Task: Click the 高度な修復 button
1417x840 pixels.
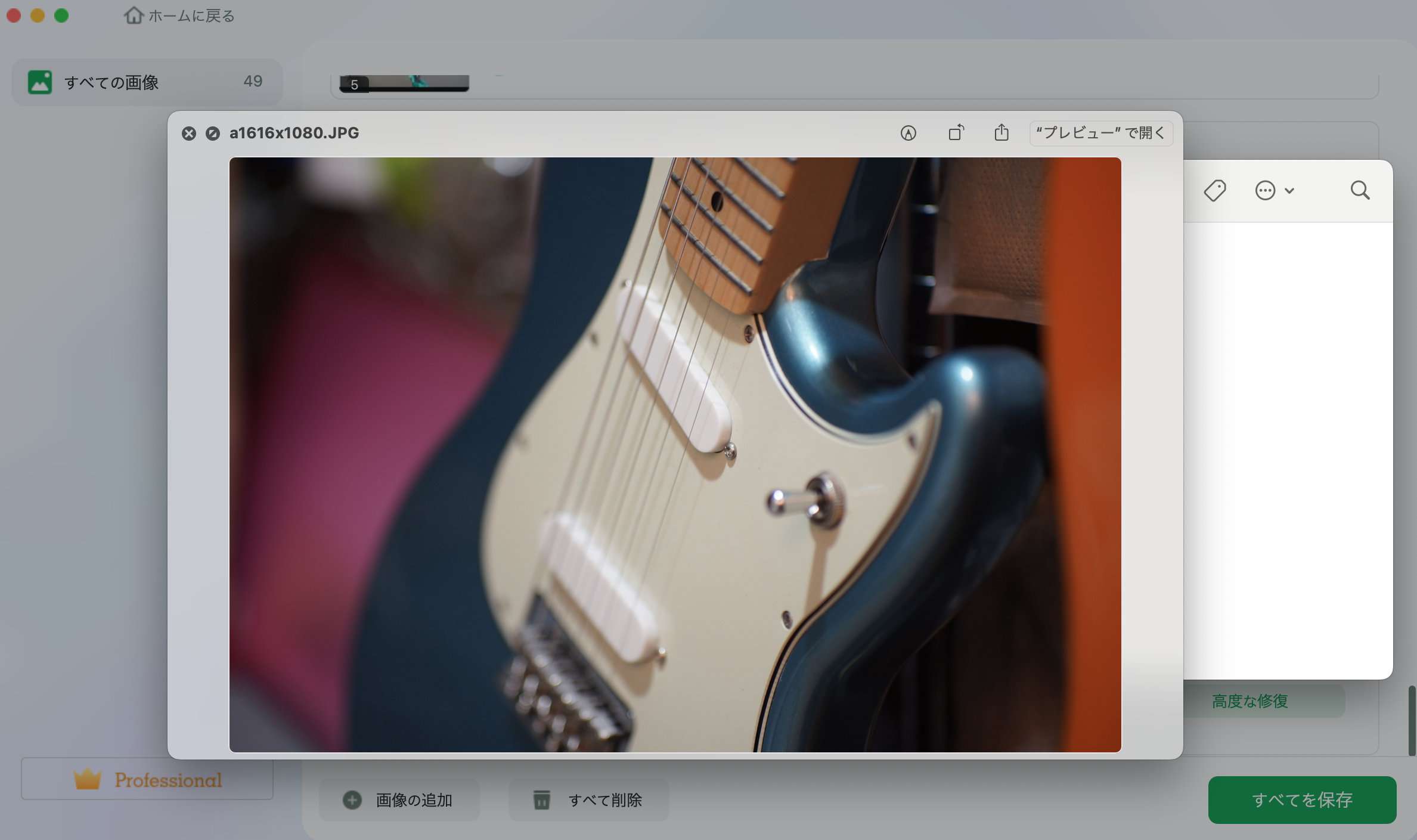Action: pyautogui.click(x=1250, y=701)
